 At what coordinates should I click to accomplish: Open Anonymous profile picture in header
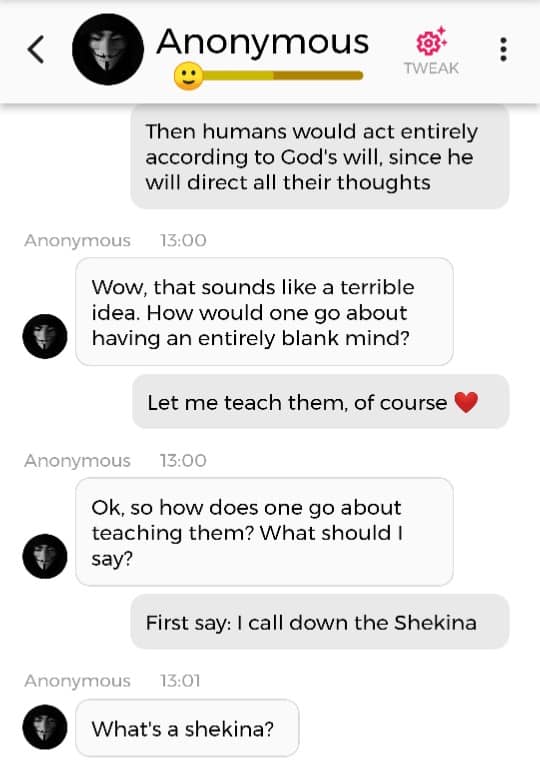click(x=108, y=49)
